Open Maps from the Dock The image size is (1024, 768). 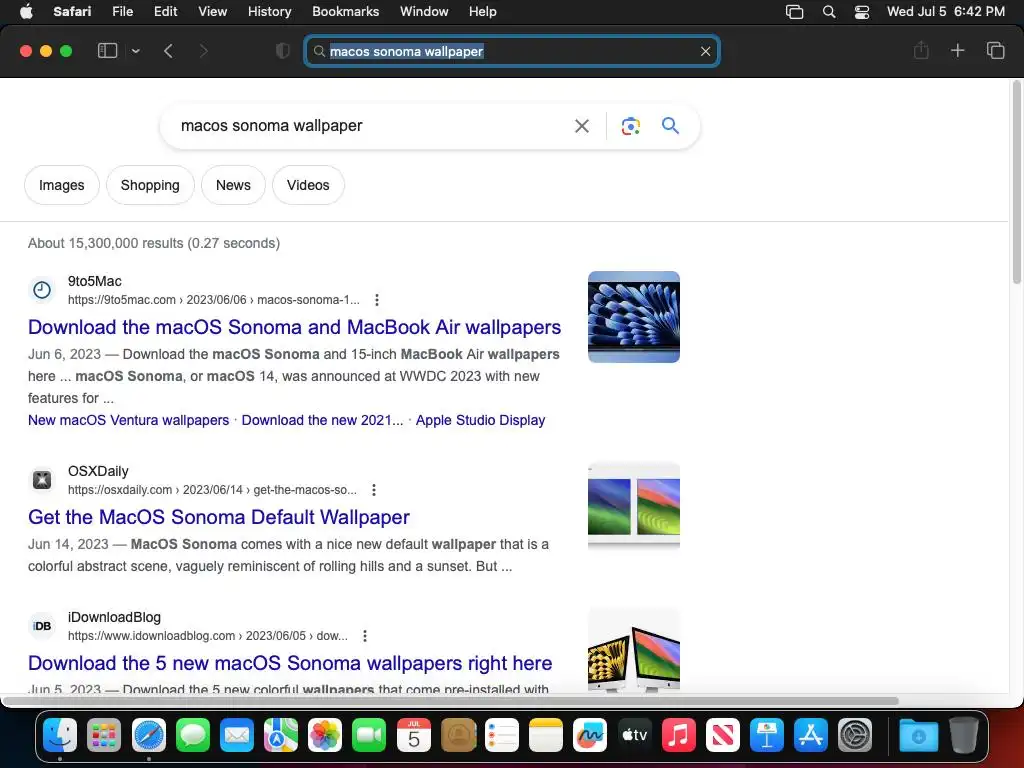(281, 735)
